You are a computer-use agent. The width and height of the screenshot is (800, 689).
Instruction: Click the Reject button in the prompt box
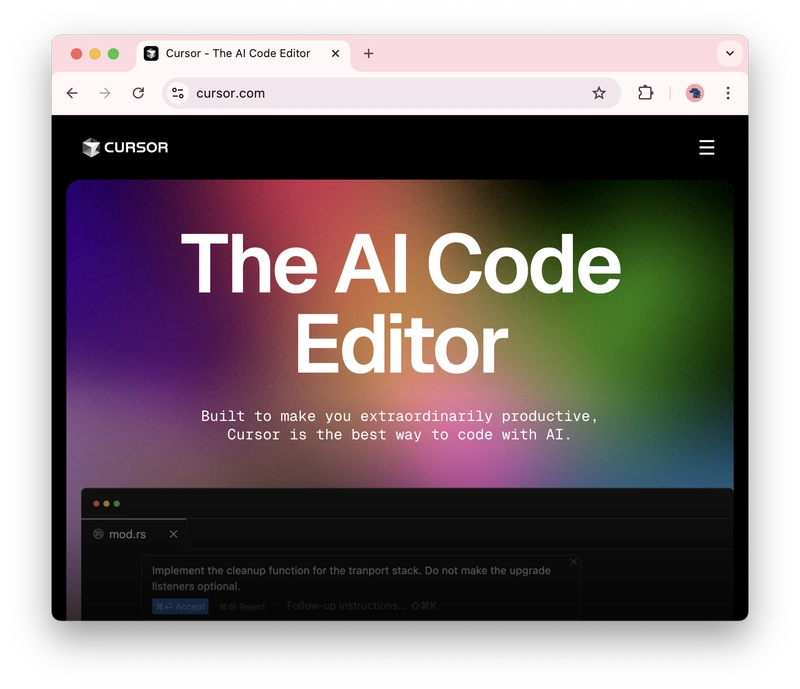tap(242, 606)
